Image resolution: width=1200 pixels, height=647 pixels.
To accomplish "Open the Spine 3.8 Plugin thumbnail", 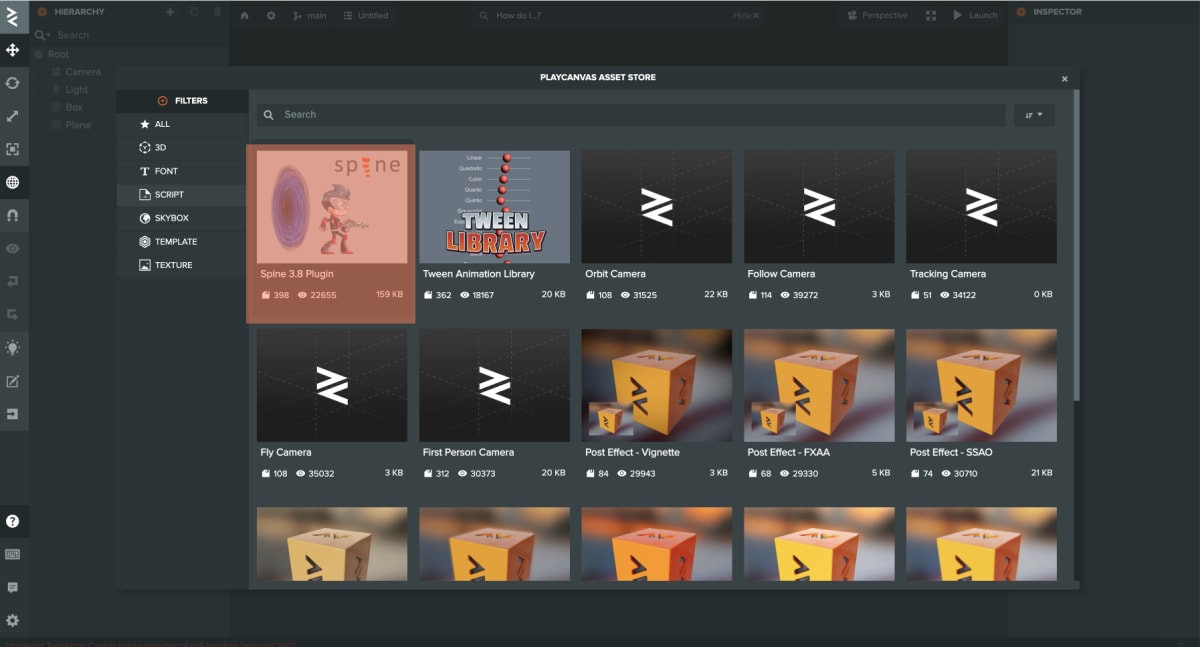I will click(x=332, y=207).
